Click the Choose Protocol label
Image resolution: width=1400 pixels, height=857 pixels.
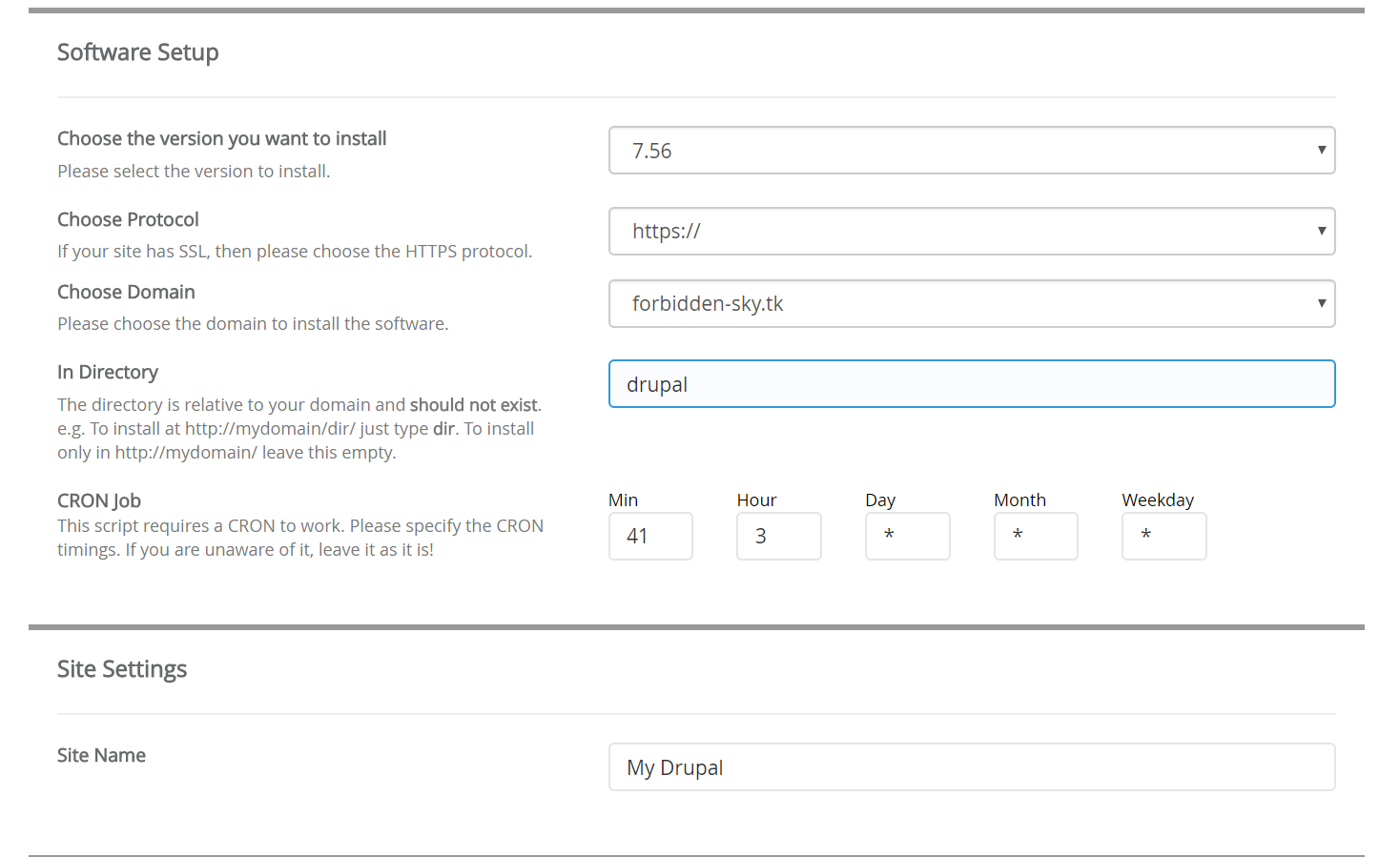128,219
